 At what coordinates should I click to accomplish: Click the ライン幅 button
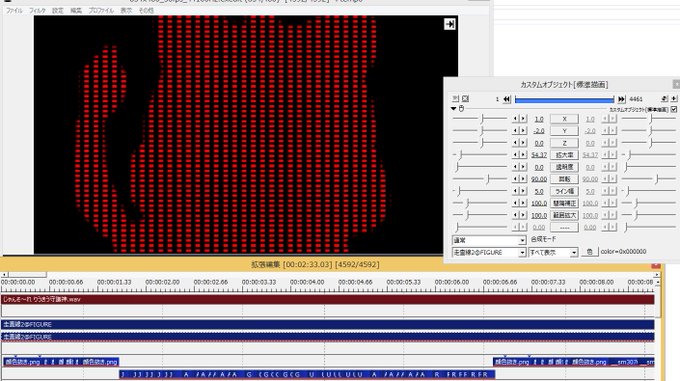click(x=564, y=191)
